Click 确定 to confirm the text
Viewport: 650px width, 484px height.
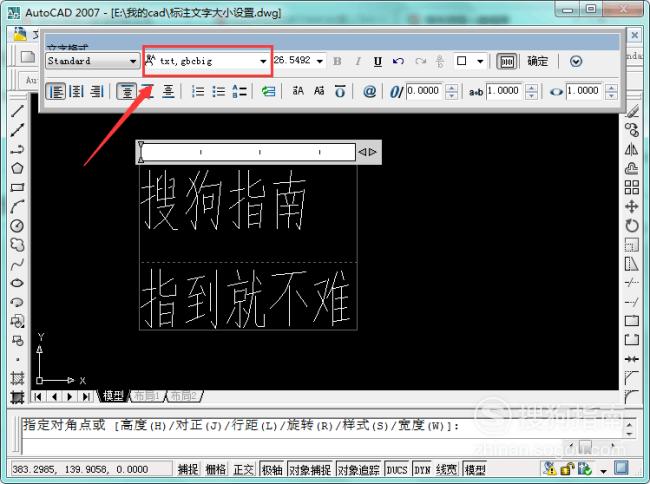point(537,61)
